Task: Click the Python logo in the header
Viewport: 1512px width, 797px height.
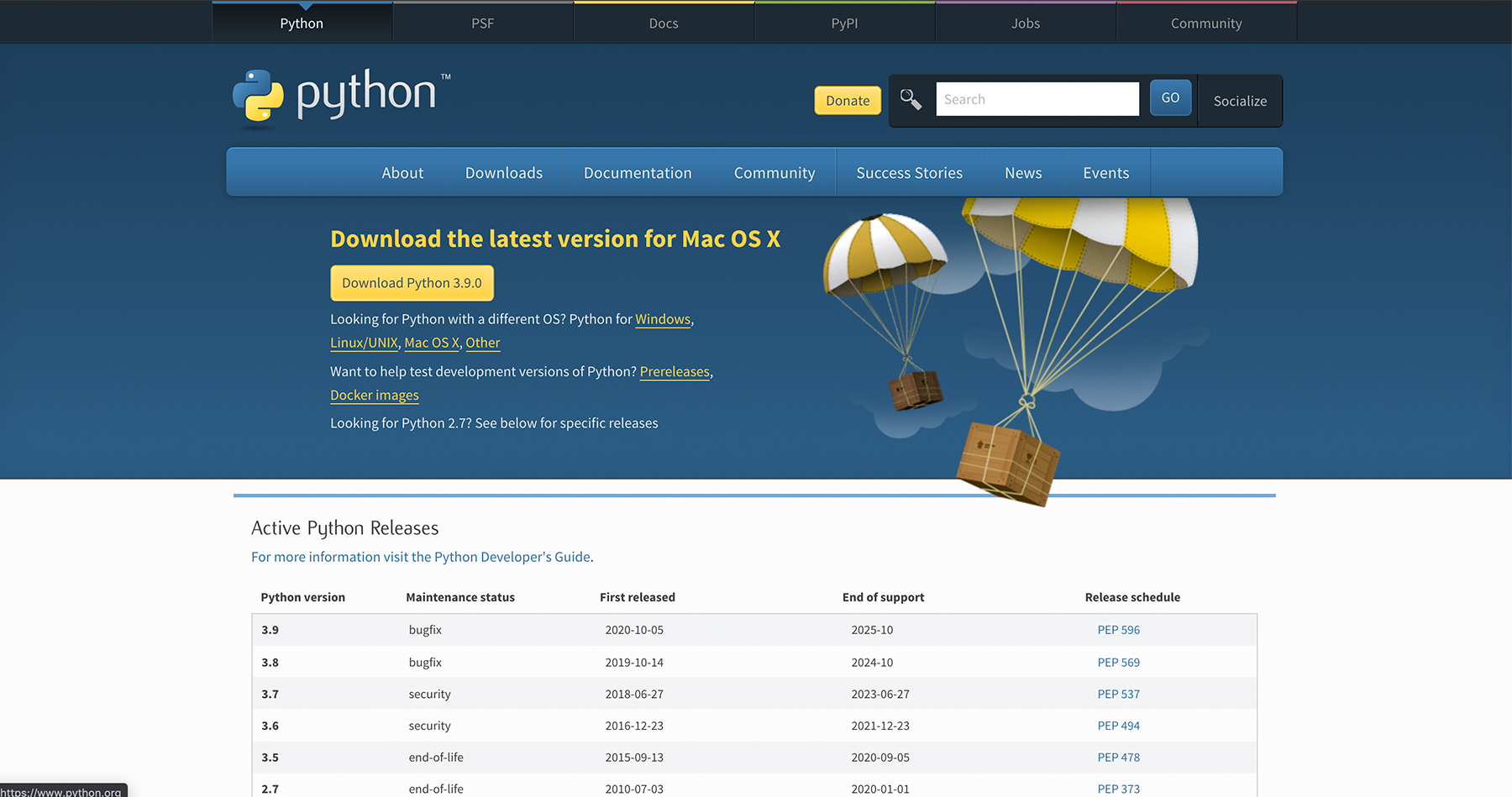Action: point(340,96)
